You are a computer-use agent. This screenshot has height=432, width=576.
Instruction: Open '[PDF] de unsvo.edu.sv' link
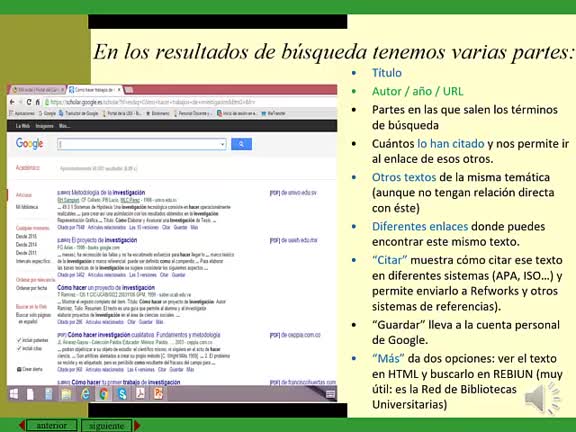[x=293, y=193]
